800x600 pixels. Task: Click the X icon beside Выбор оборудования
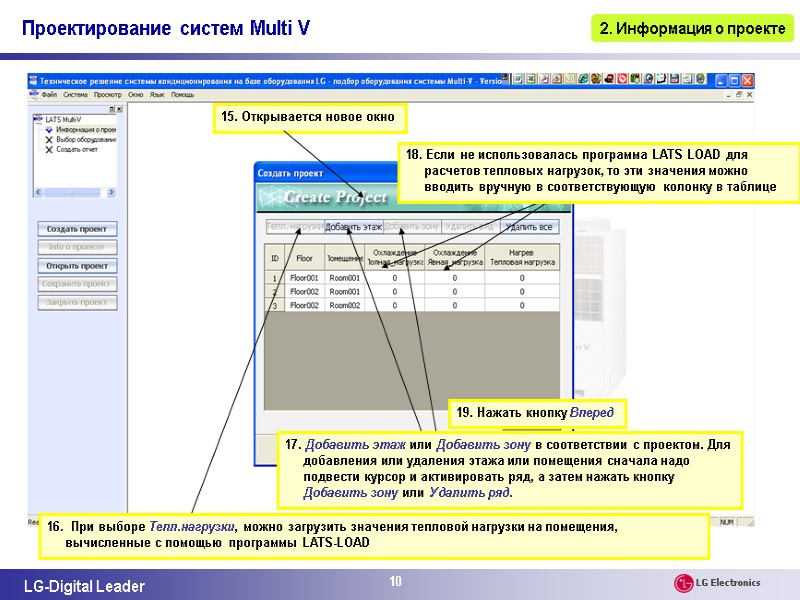pyautogui.click(x=48, y=139)
